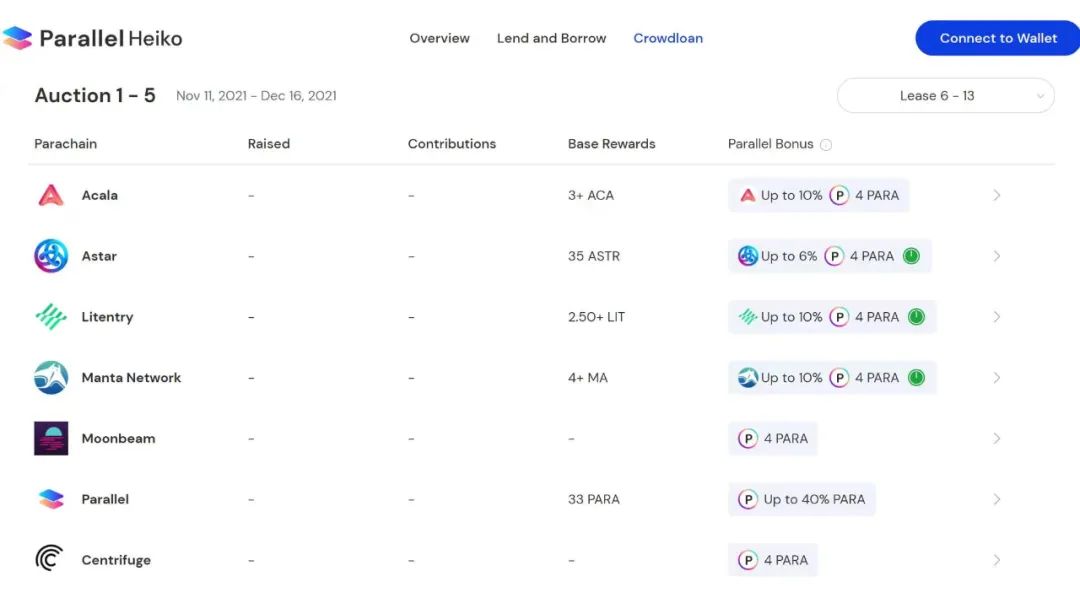Image resolution: width=1080 pixels, height=603 pixels.
Task: Open the Lend and Borrow tab
Action: pyautogui.click(x=552, y=39)
